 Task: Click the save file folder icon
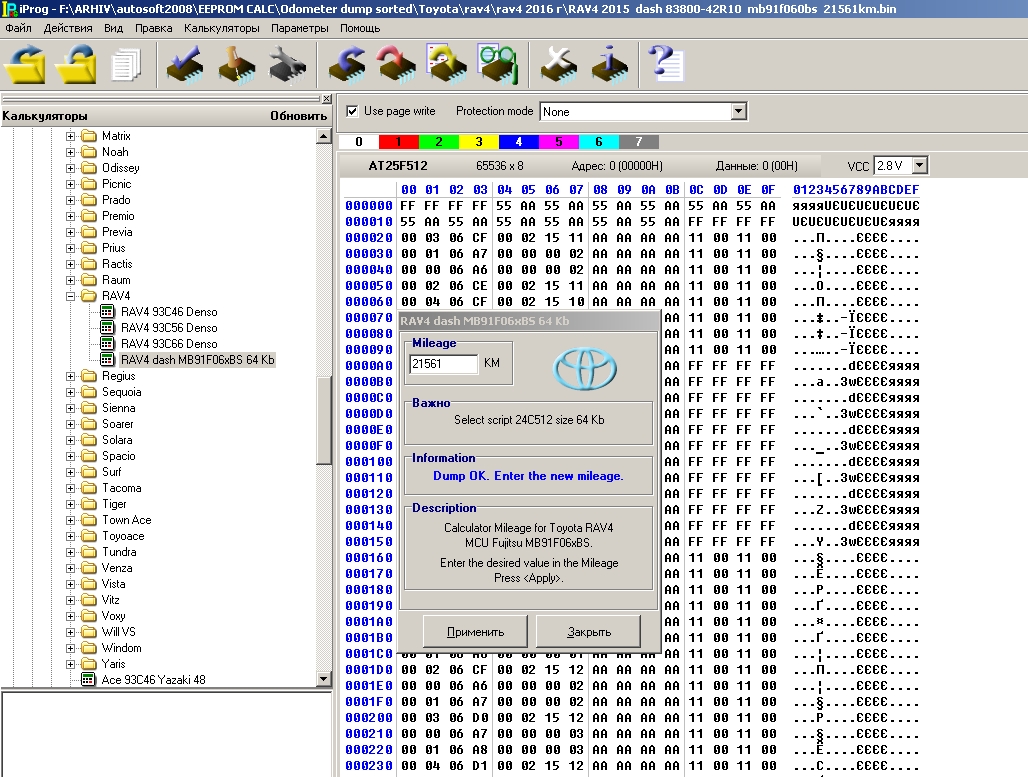pos(76,64)
